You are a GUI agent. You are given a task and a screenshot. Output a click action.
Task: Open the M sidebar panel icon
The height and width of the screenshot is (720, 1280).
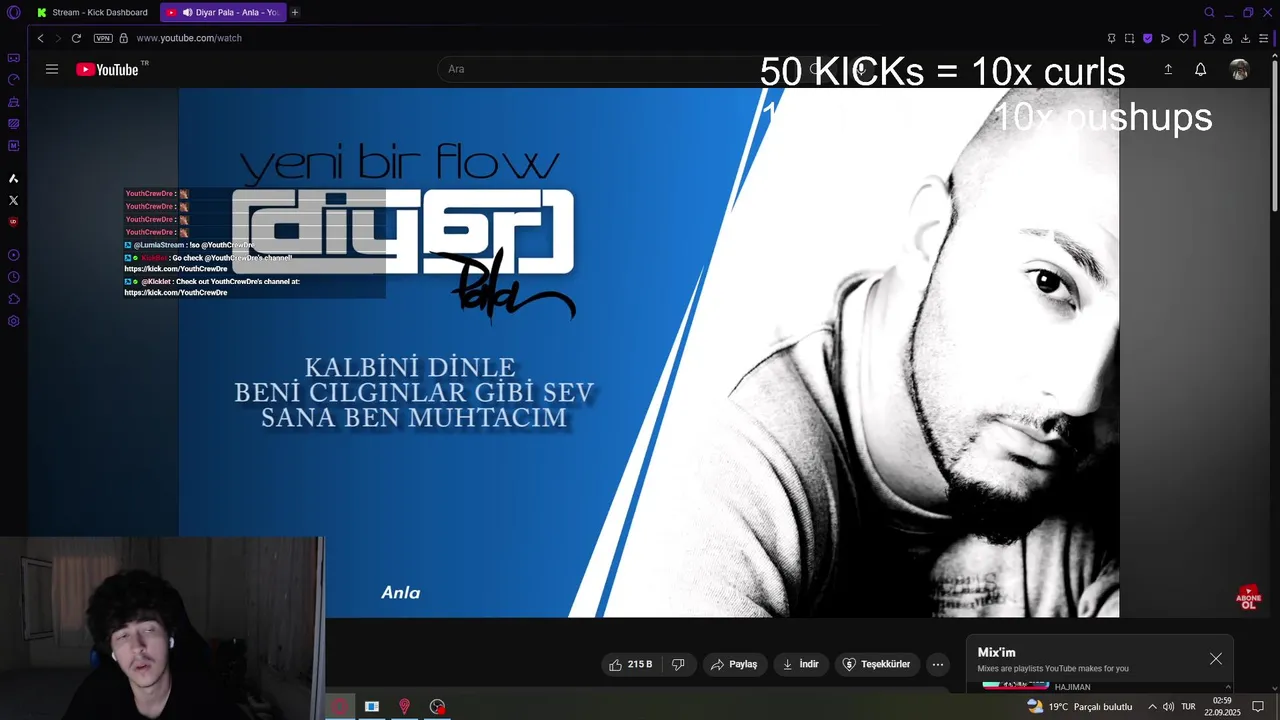pos(14,146)
